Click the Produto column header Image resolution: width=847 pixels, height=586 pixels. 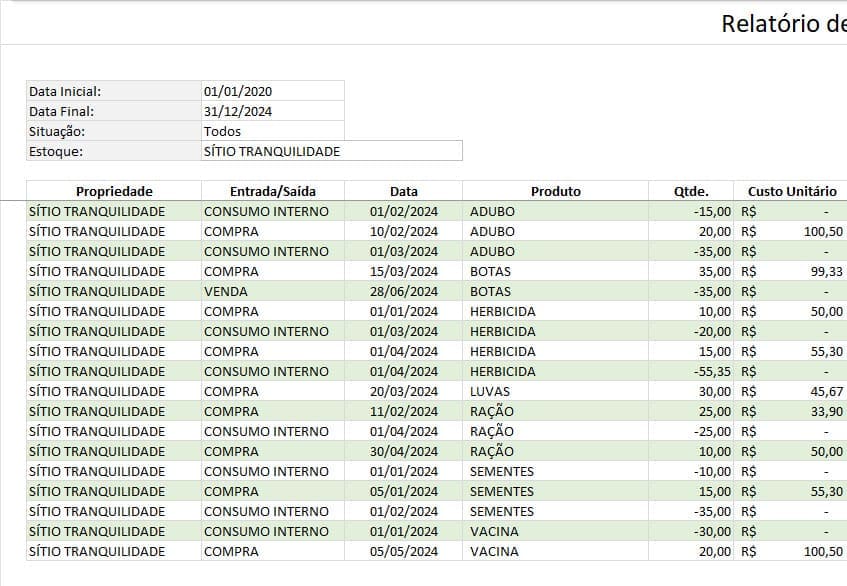pos(555,191)
